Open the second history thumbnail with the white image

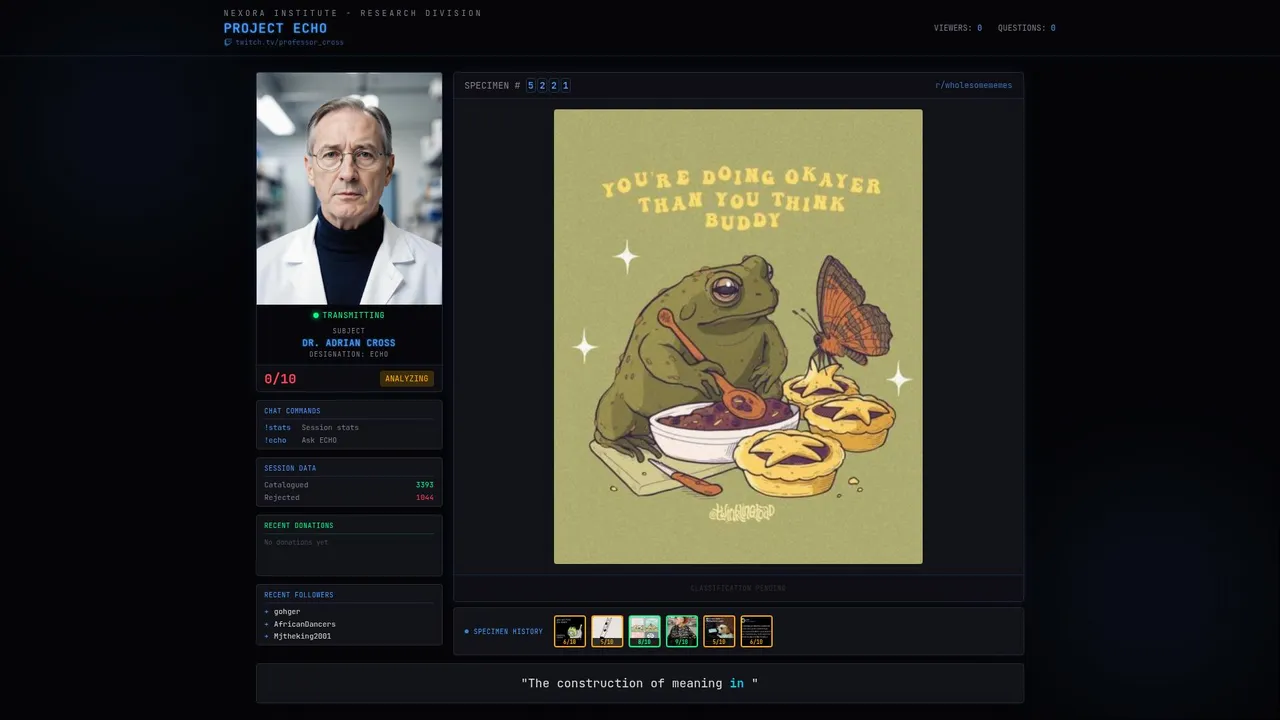click(x=607, y=631)
